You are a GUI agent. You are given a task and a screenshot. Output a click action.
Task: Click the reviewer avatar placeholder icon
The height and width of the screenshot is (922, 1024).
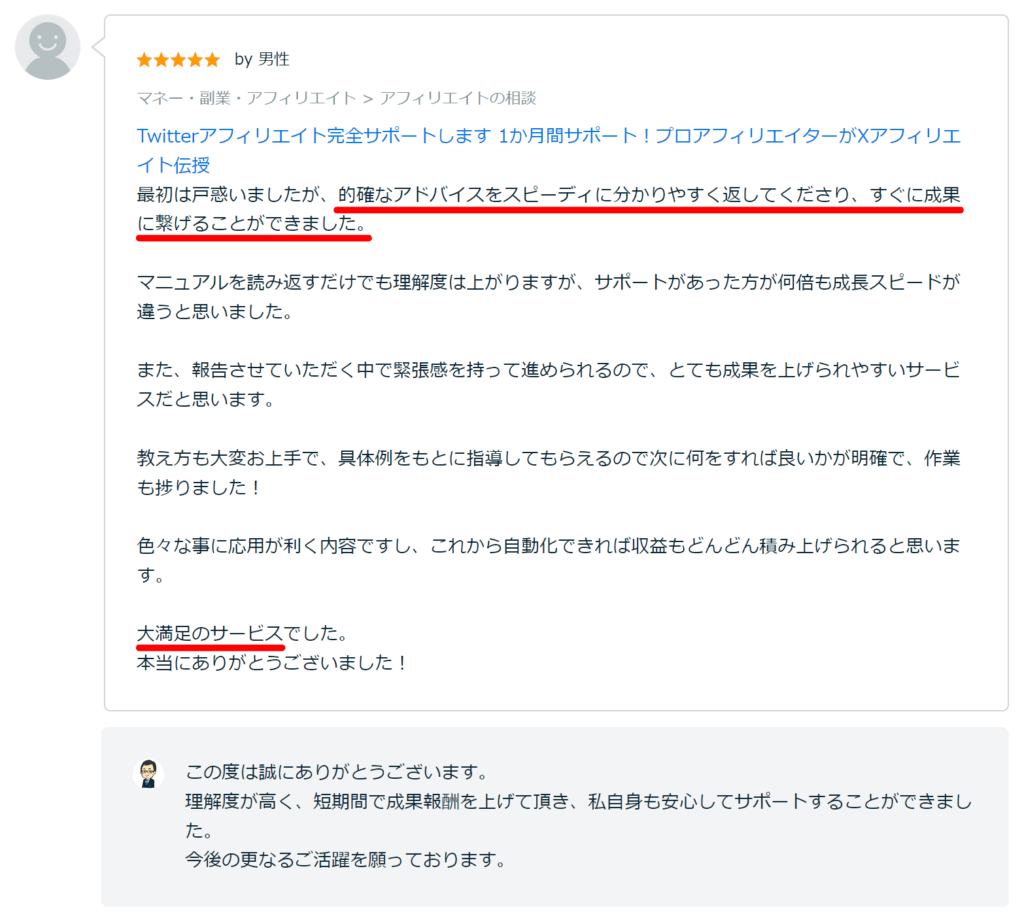click(x=47, y=46)
